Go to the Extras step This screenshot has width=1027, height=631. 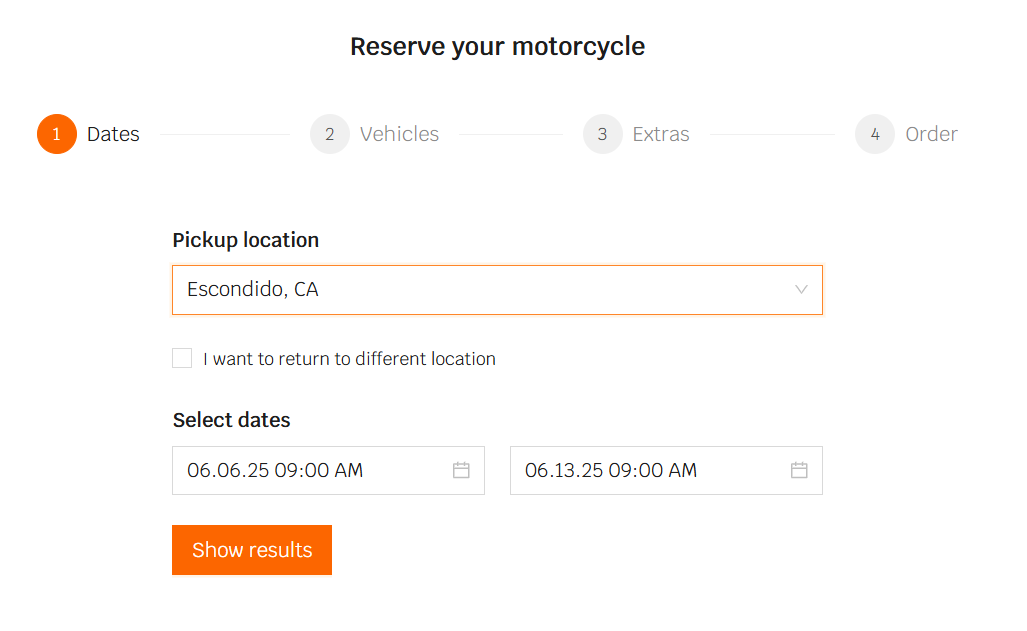661,134
